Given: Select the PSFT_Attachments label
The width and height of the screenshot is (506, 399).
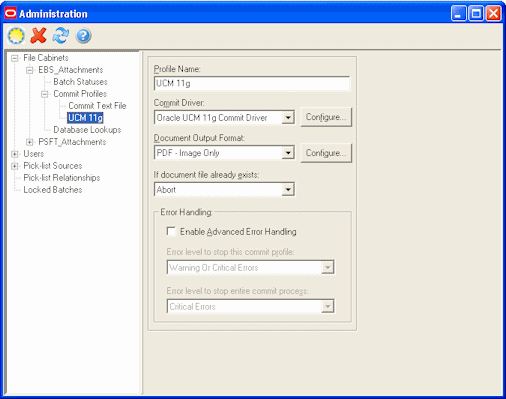Looking at the screenshot, I should click(x=72, y=142).
